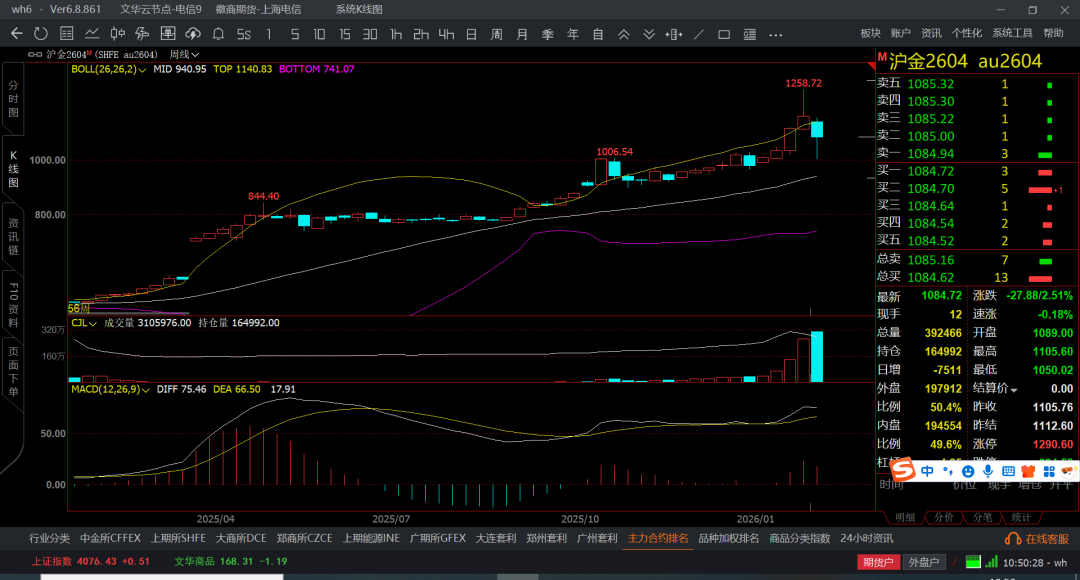Open the 帮助 menu
This screenshot has width=1080, height=580.
(x=1053, y=33)
